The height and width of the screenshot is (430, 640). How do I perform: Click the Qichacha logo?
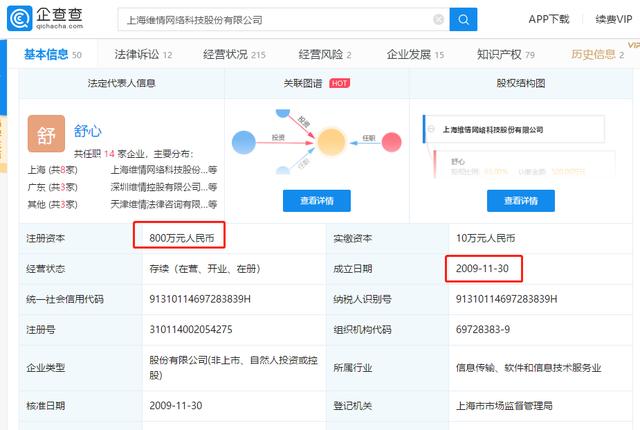[45, 18]
